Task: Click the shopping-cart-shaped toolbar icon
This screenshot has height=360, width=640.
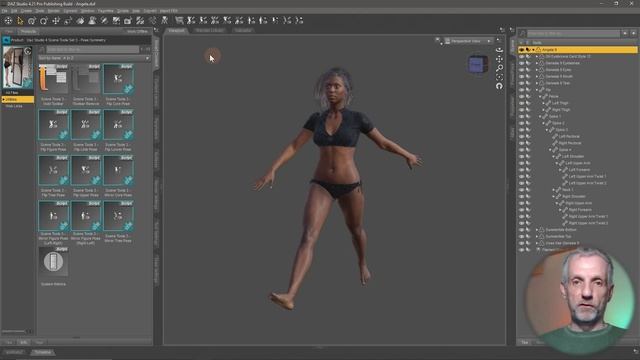Action: [179, 20]
